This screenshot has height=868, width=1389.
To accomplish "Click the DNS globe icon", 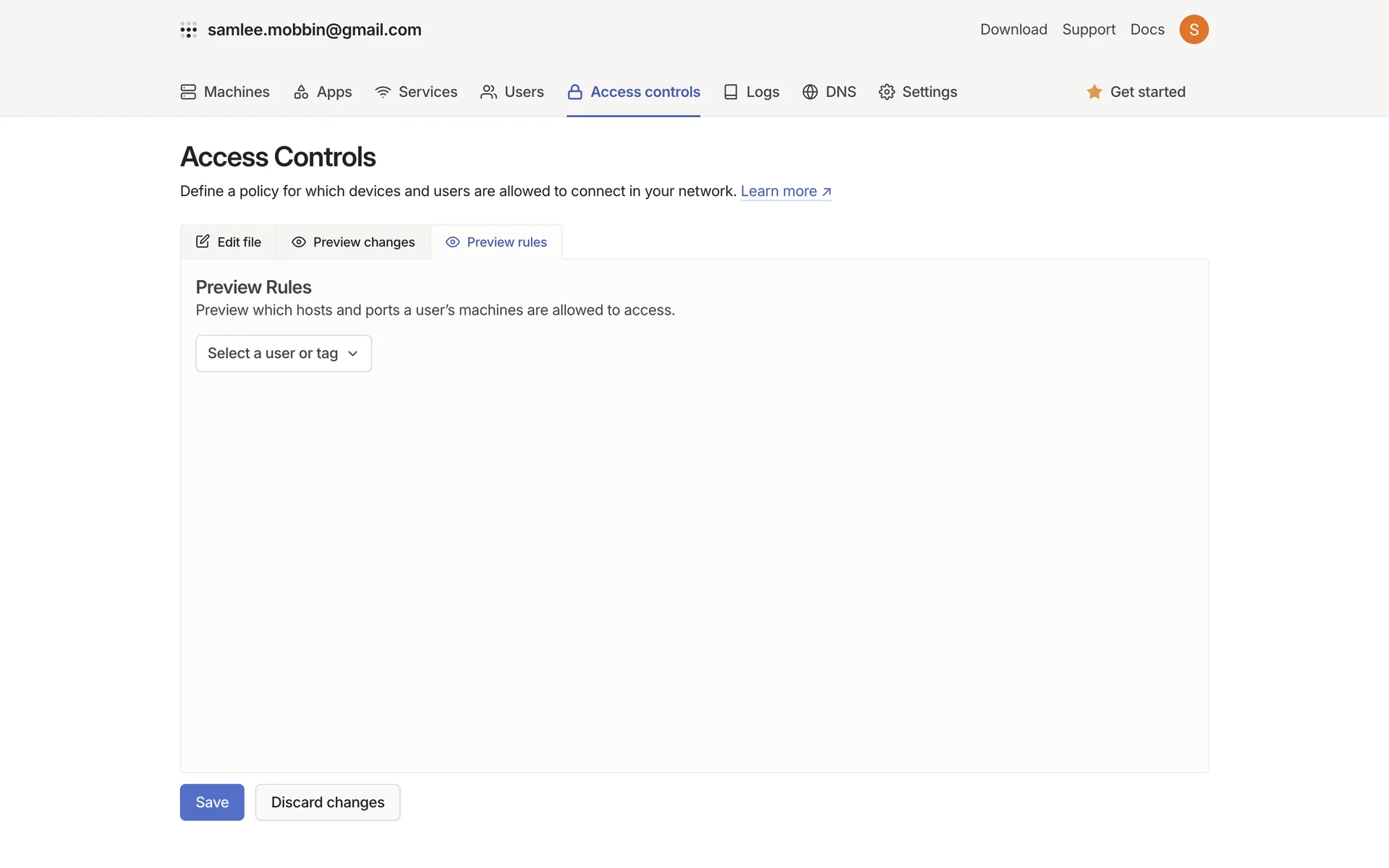I will point(810,92).
